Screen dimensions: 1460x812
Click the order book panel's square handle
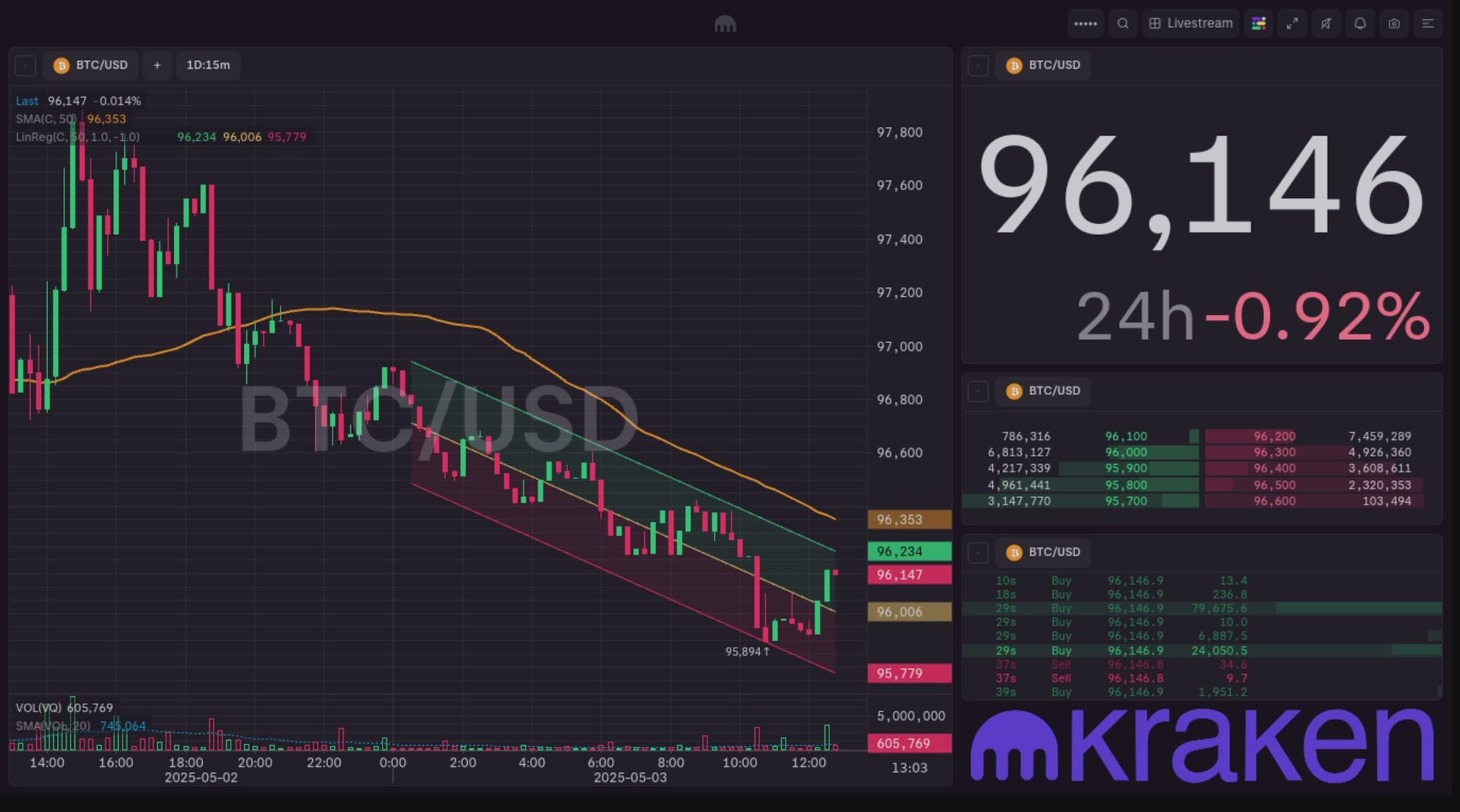978,391
